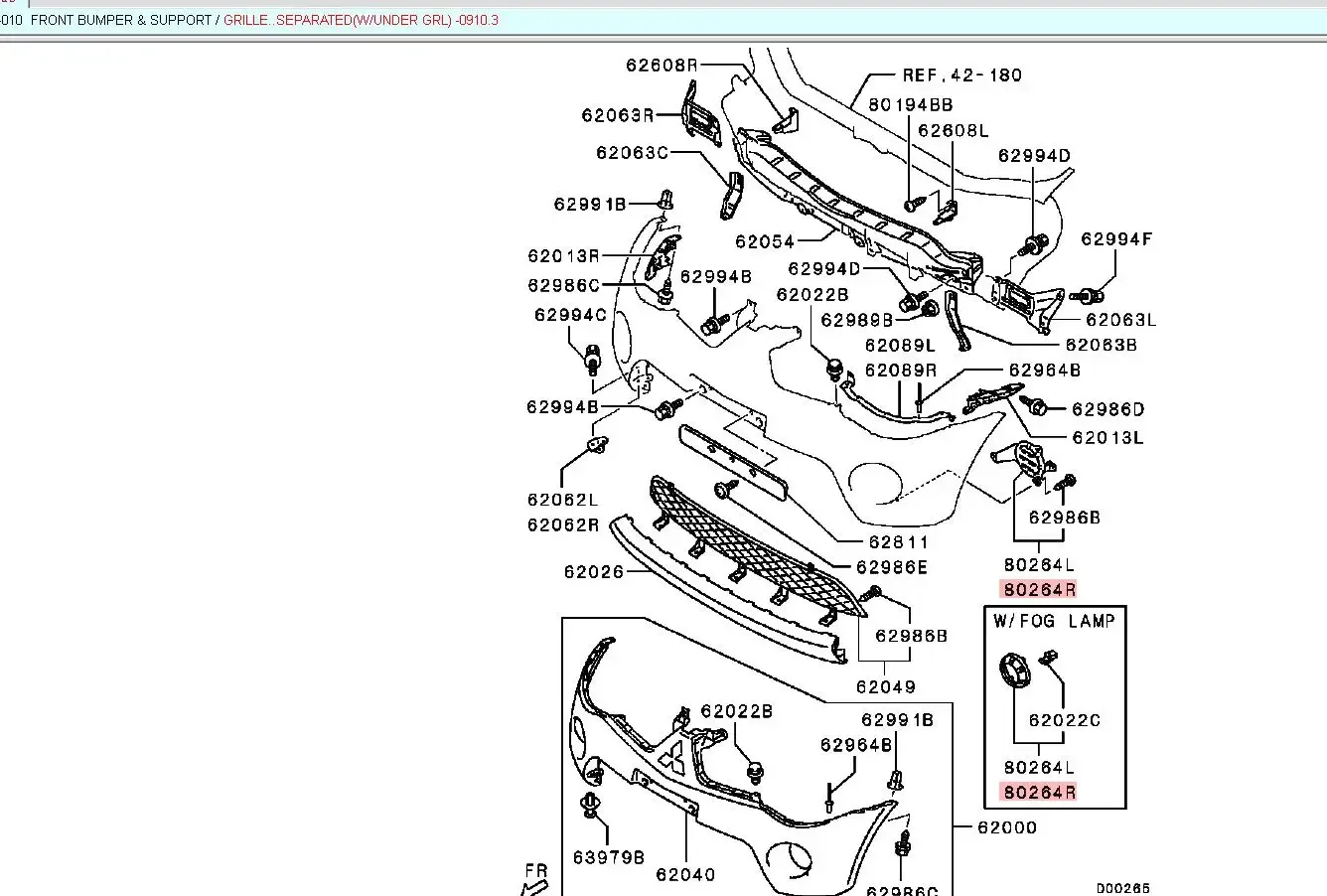Click part number 80194BB

point(911,104)
